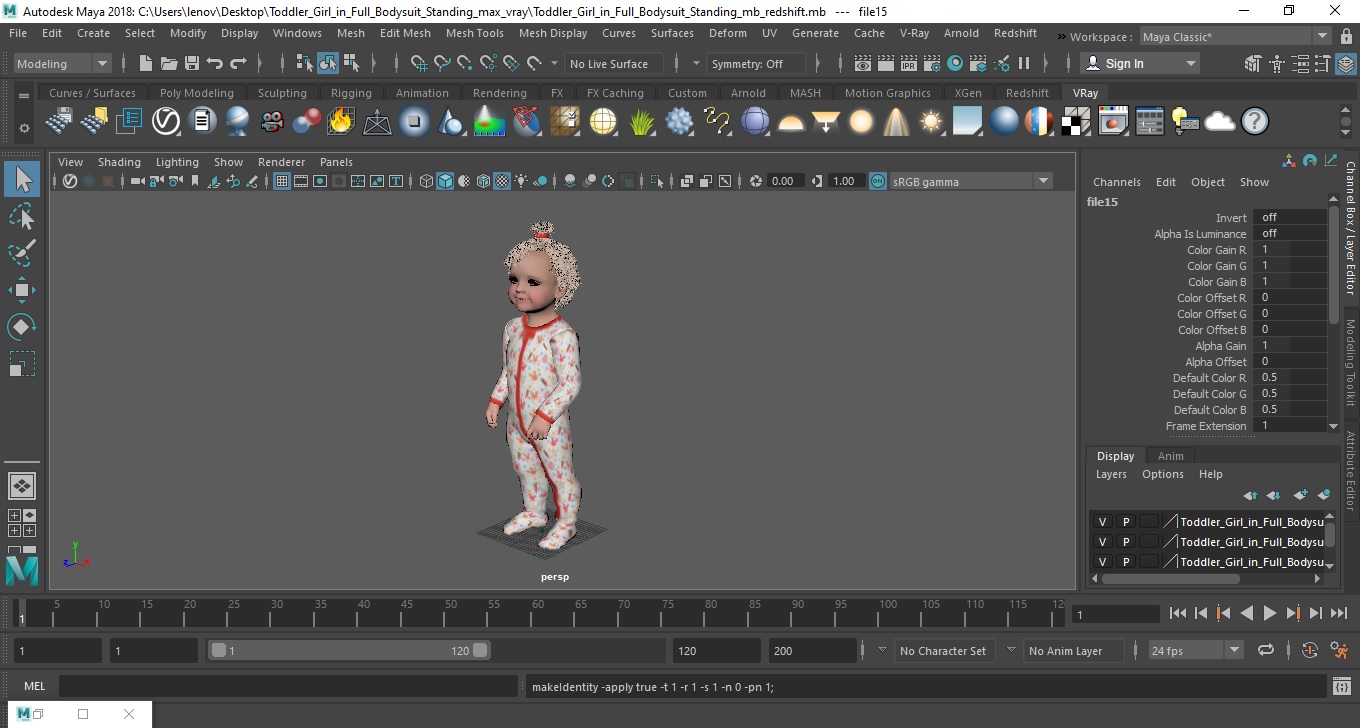Image resolution: width=1360 pixels, height=728 pixels.
Task: Create a V-Ray sphere light from shelf
Action: point(860,122)
